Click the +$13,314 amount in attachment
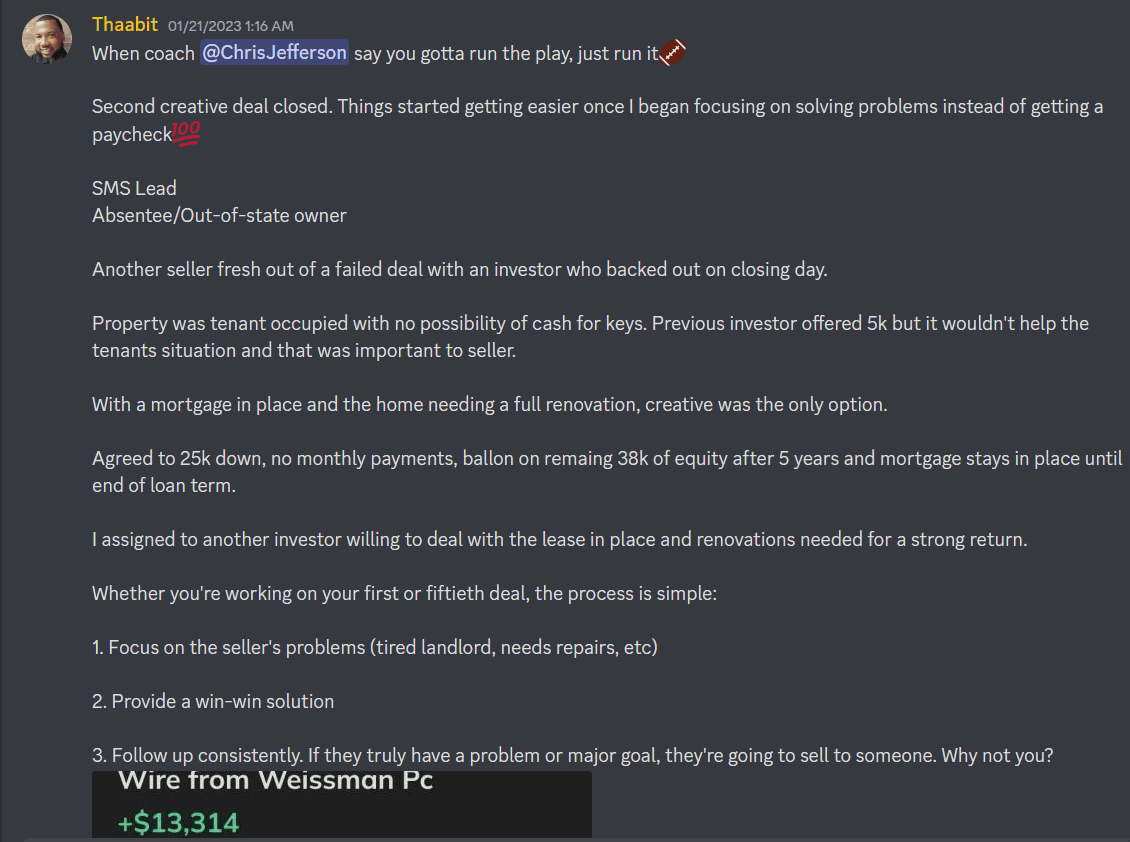The height and width of the screenshot is (842, 1130). point(178,823)
